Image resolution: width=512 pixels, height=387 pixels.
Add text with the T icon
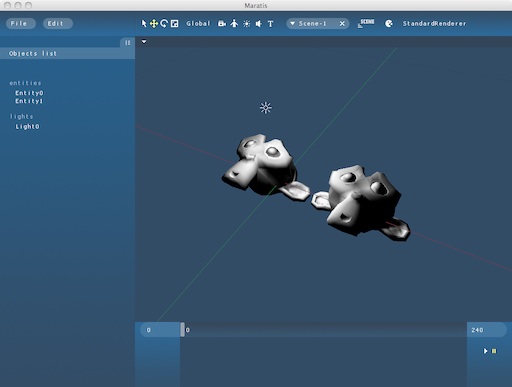click(x=270, y=24)
